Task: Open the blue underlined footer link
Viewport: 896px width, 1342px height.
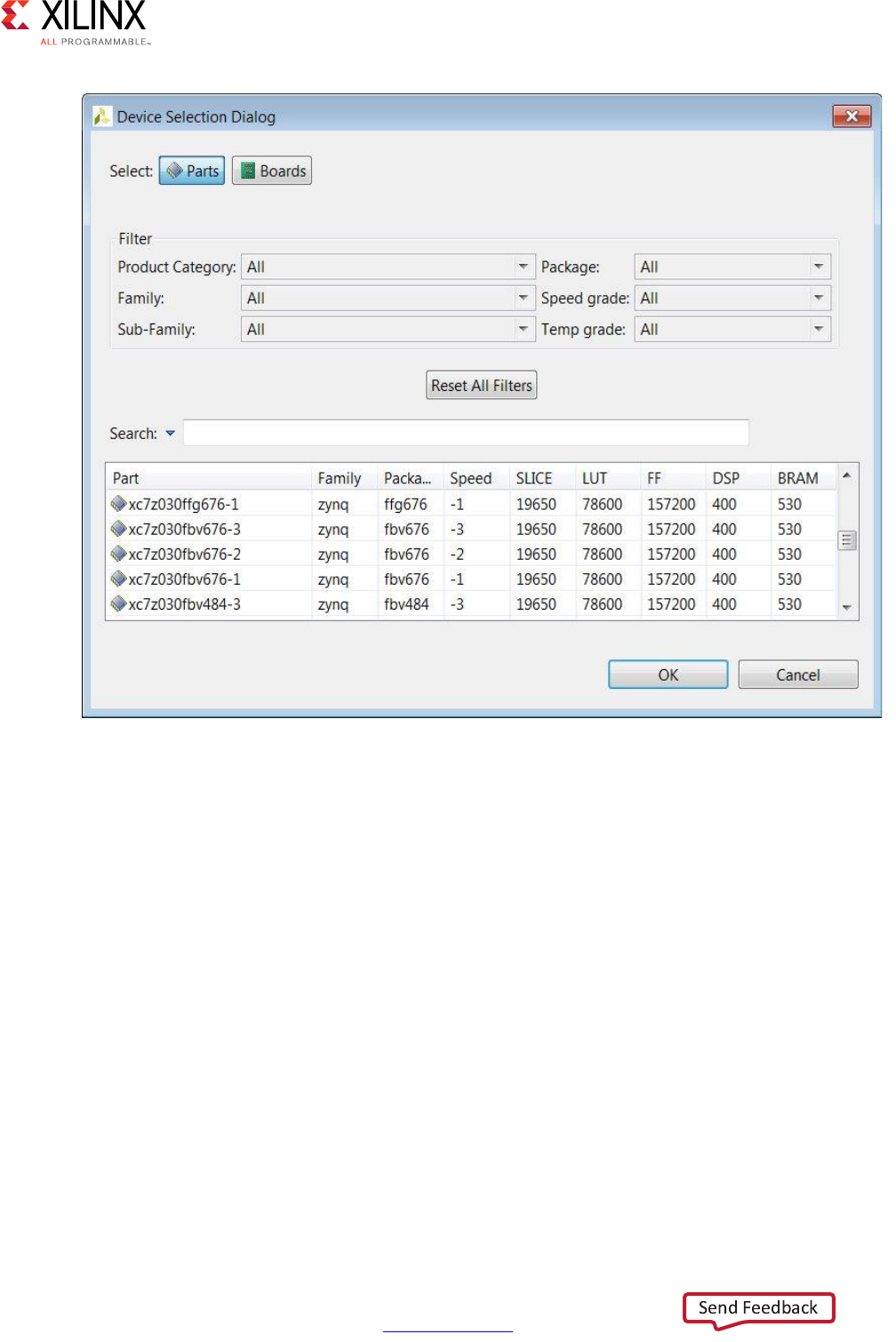Action: point(447,1330)
